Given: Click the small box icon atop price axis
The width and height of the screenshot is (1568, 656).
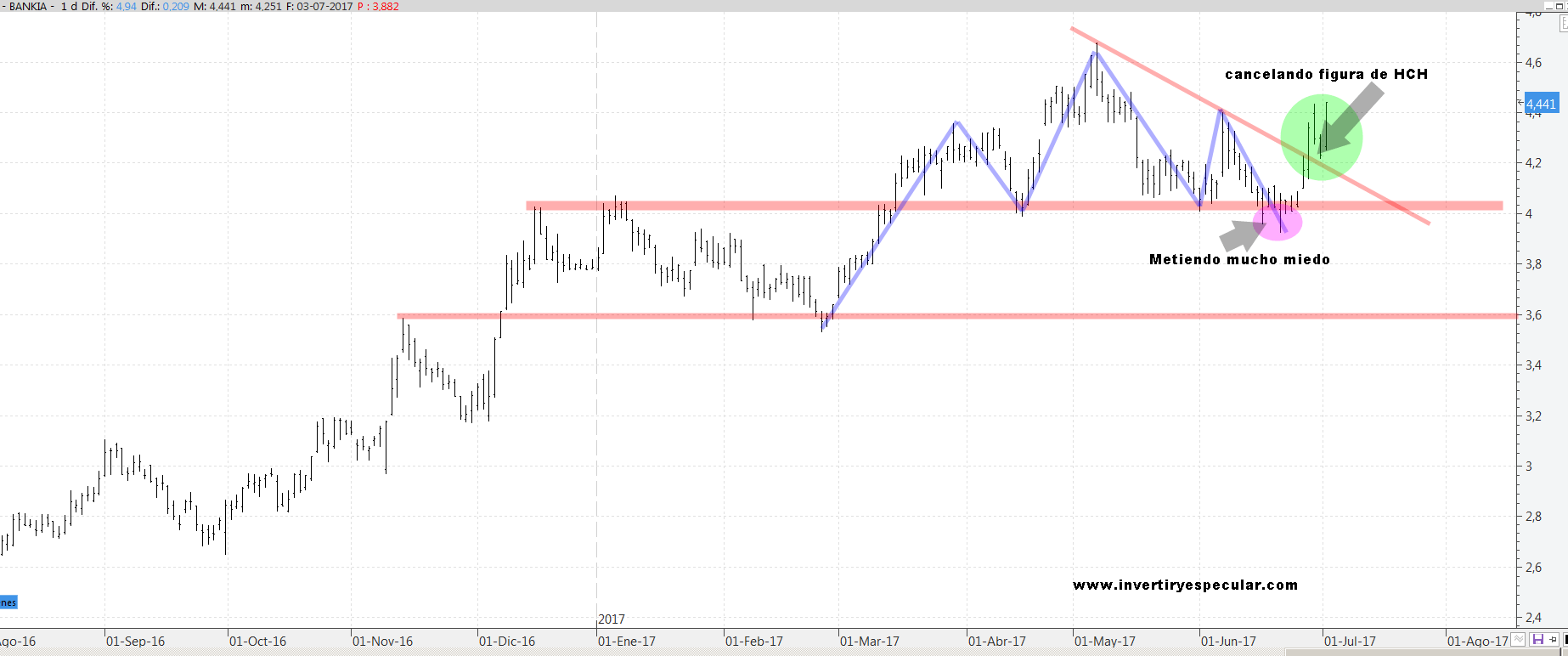Looking at the screenshot, I should [1563, 24].
